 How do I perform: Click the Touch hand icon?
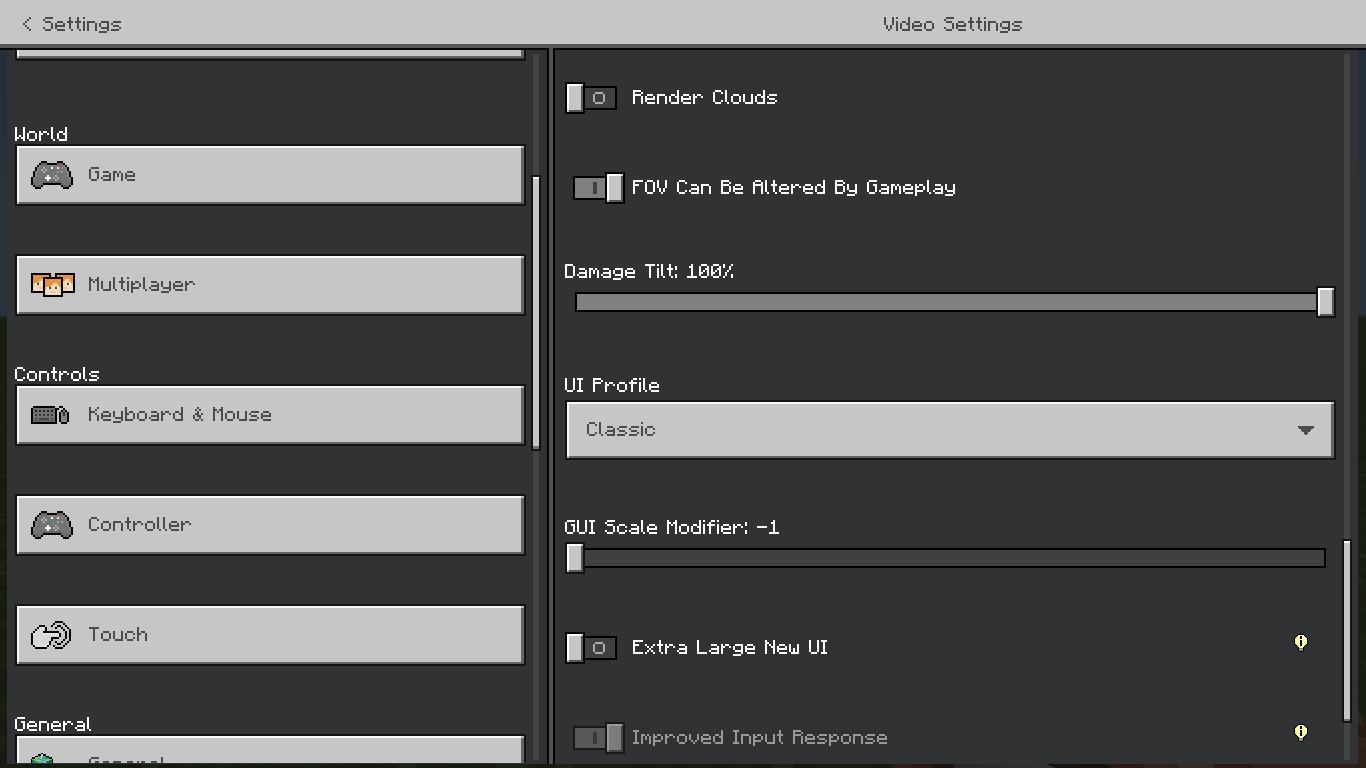click(51, 635)
